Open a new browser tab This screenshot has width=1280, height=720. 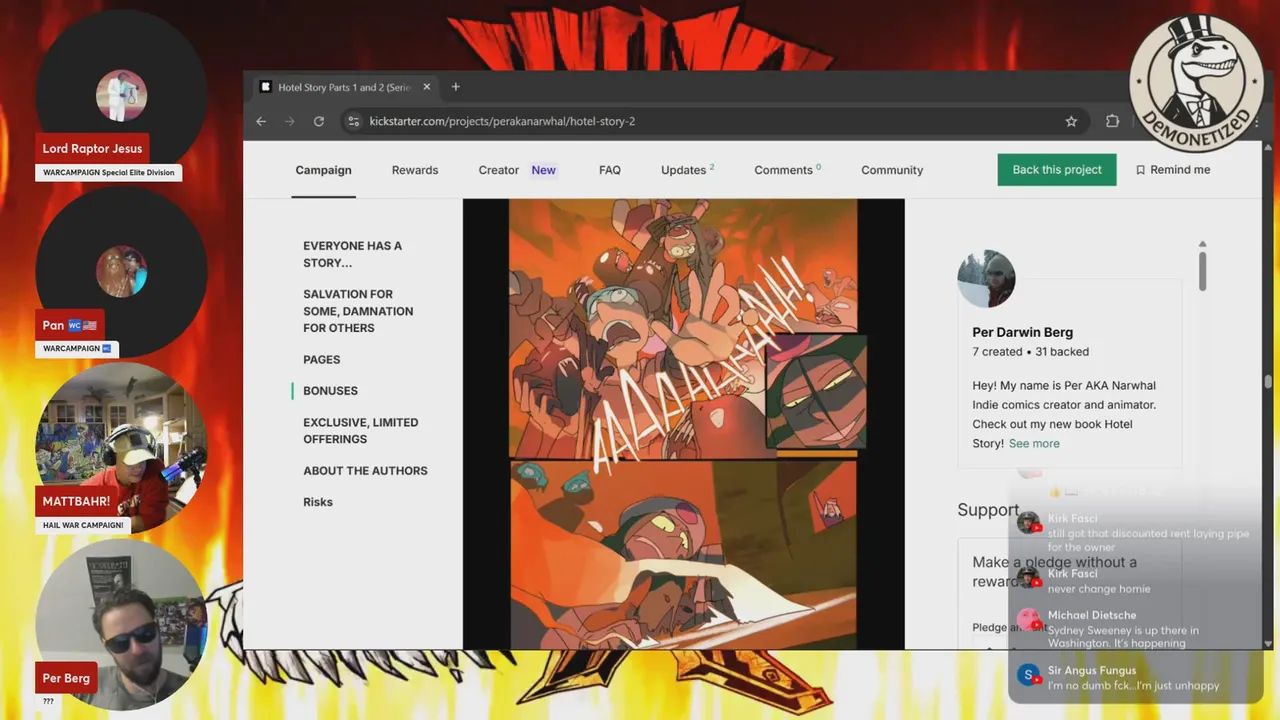click(x=455, y=87)
